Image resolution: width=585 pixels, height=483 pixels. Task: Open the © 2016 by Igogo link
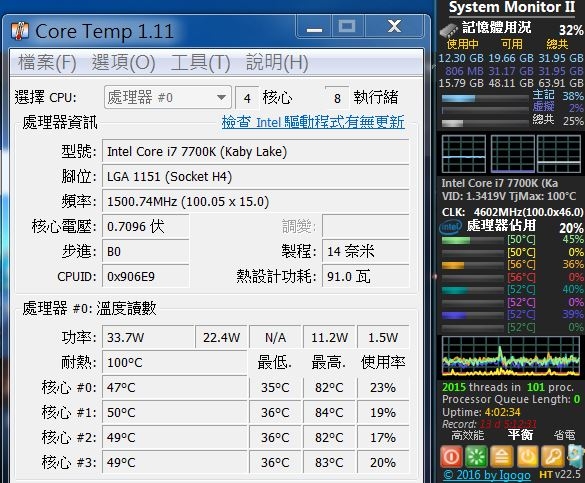tap(487, 475)
